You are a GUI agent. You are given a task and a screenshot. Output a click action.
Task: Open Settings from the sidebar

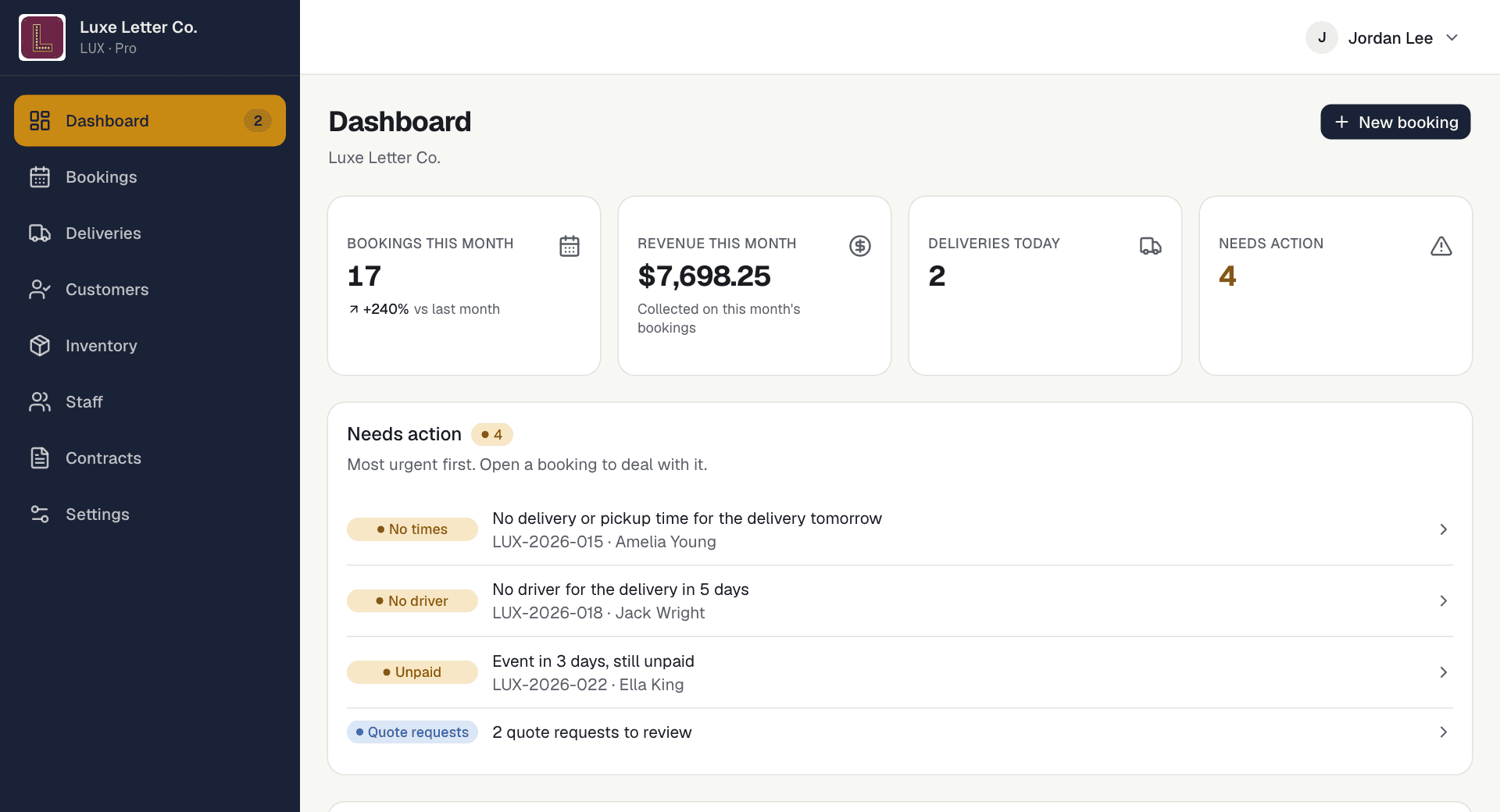[150, 515]
